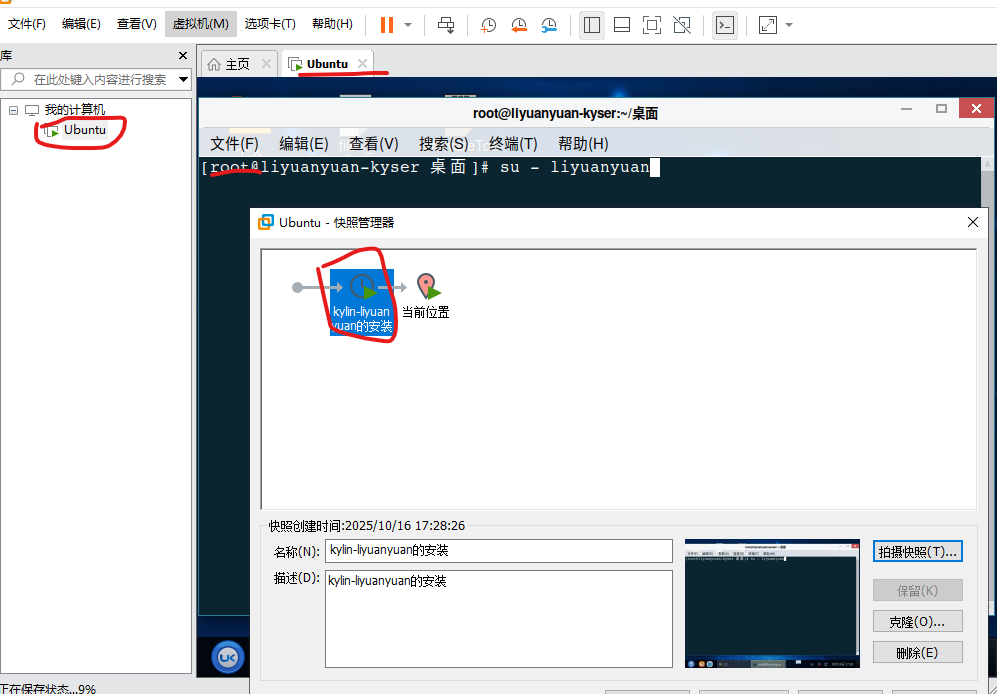The width and height of the screenshot is (997, 694).
Task: Click the snapshot 名称(N) input field
Action: [498, 551]
